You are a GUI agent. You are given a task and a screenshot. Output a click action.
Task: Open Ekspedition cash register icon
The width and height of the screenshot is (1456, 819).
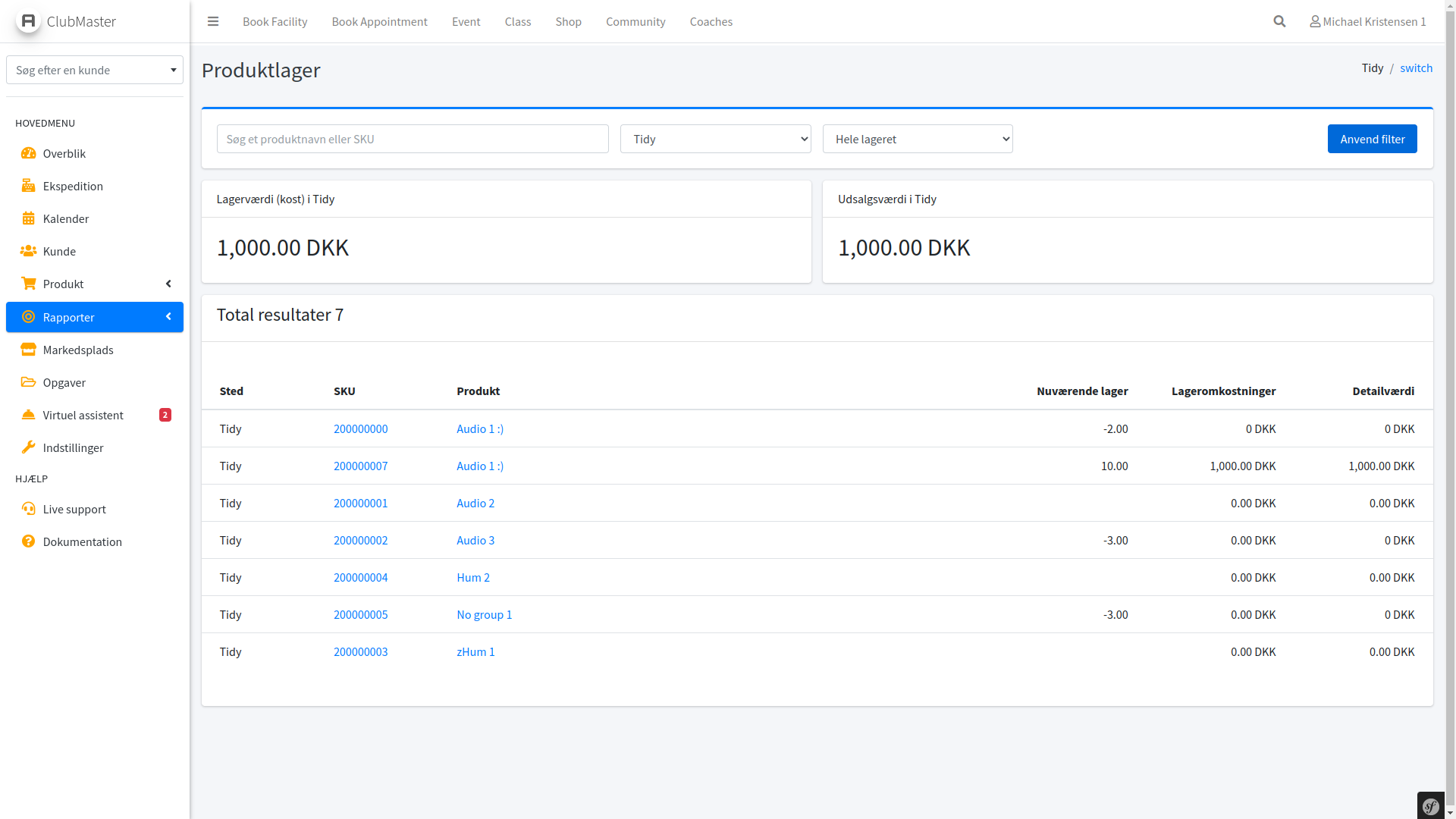(28, 186)
